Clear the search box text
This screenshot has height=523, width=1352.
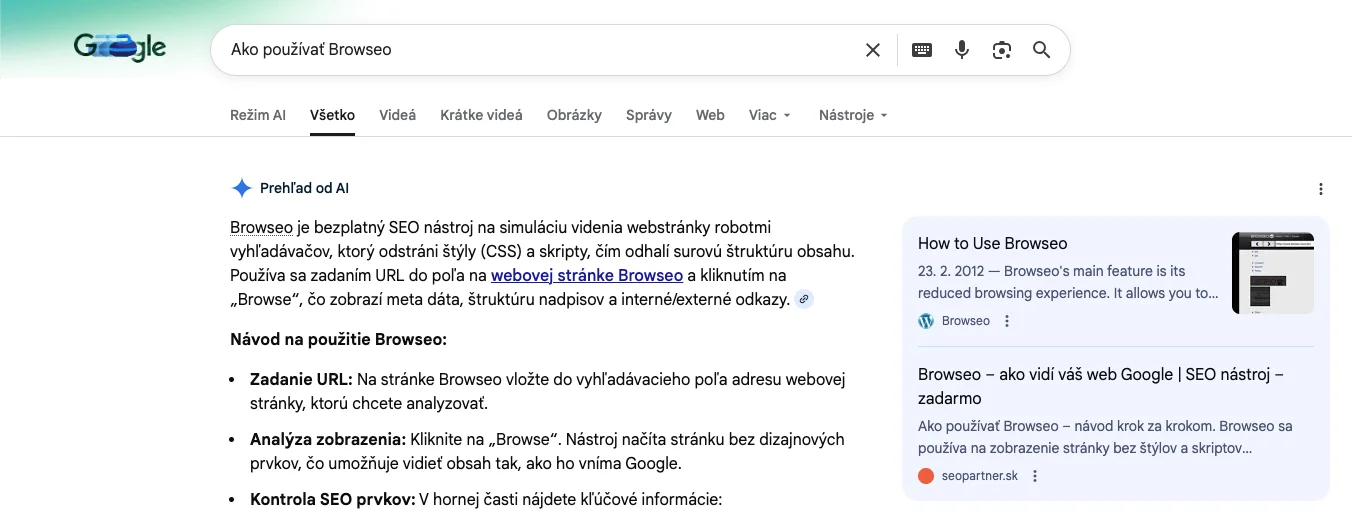click(x=872, y=50)
